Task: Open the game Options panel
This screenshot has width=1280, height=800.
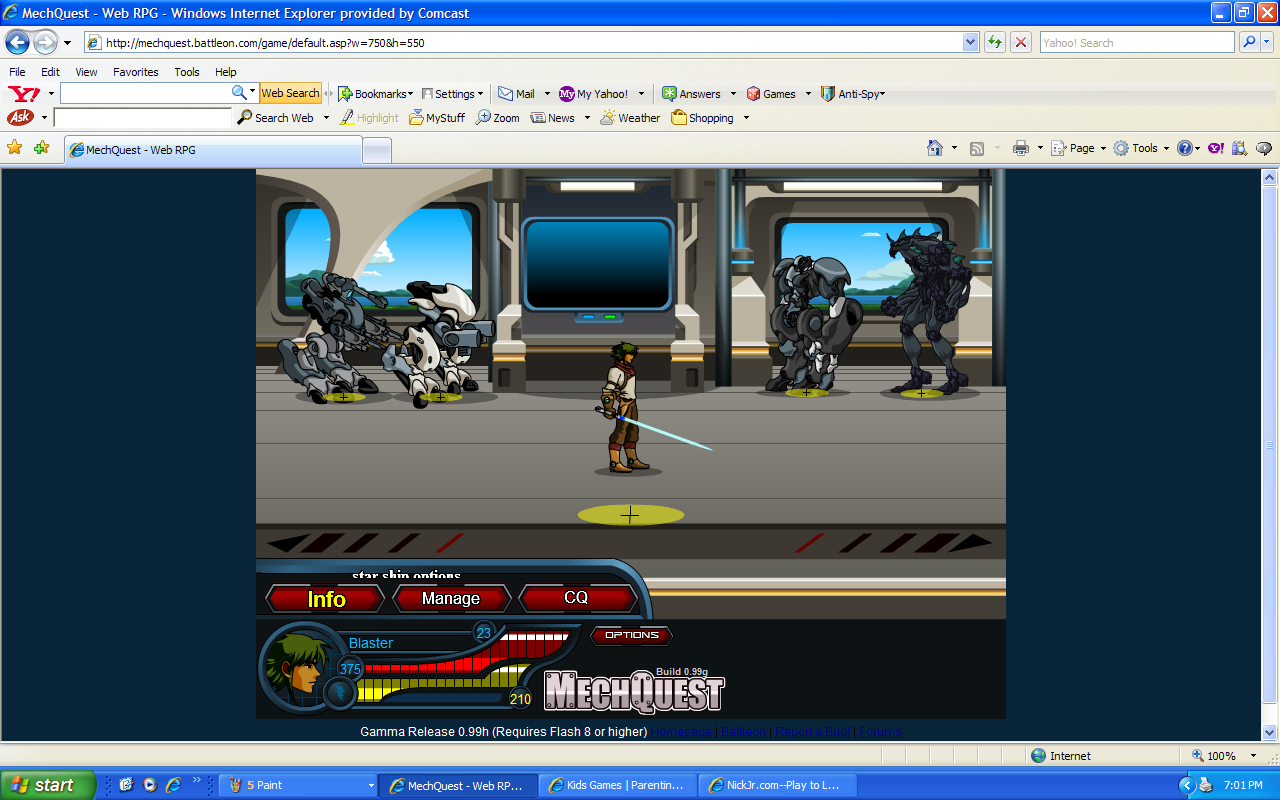Action: coord(631,635)
